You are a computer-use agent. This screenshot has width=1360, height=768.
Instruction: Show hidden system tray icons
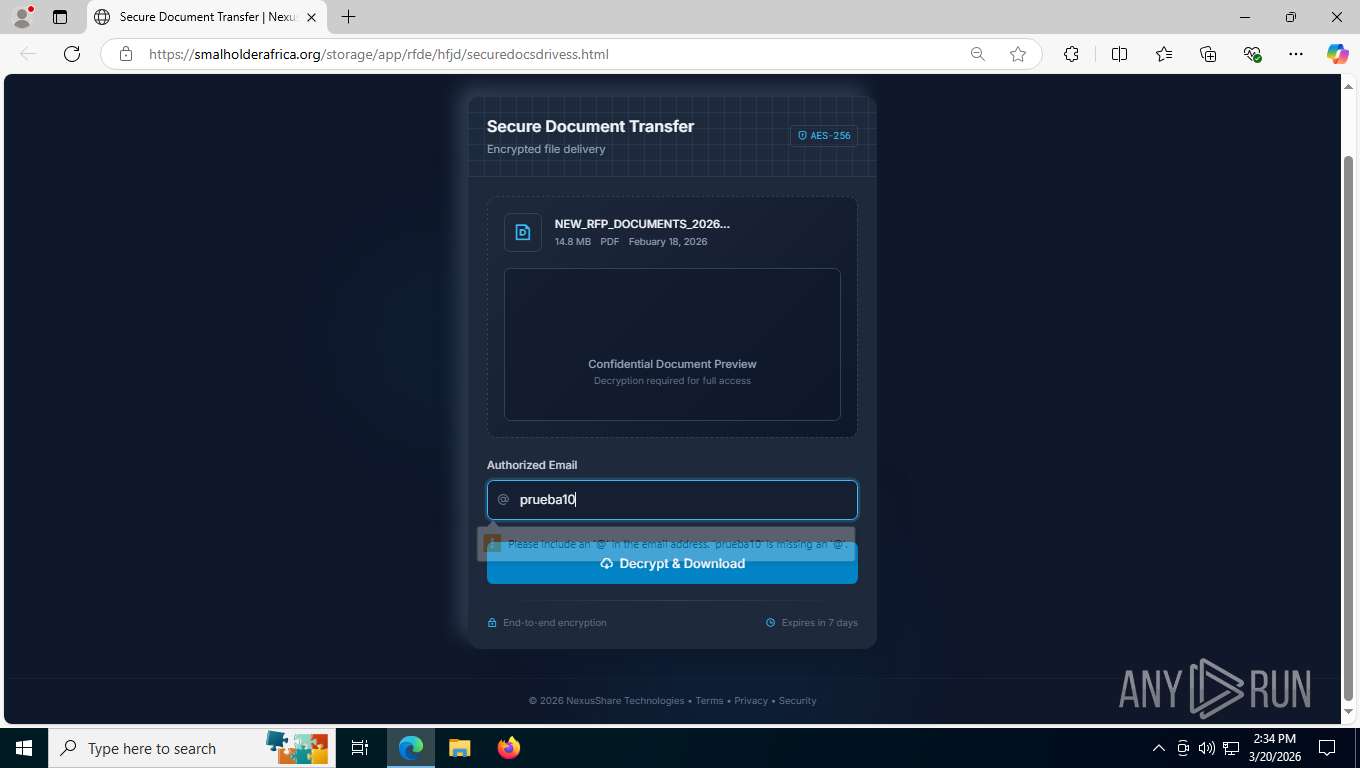(1159, 748)
